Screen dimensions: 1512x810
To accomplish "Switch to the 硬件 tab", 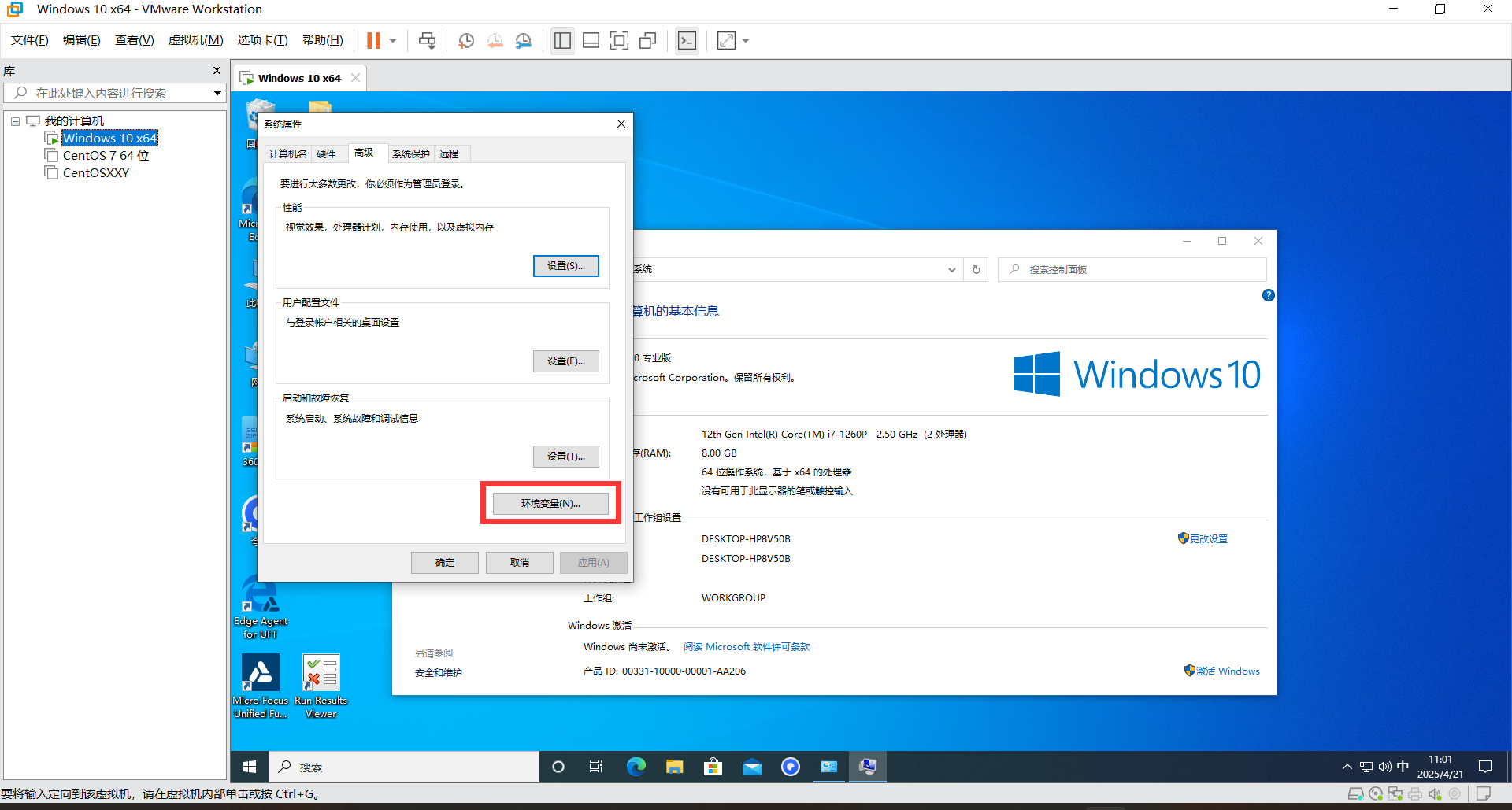I will 326,154.
